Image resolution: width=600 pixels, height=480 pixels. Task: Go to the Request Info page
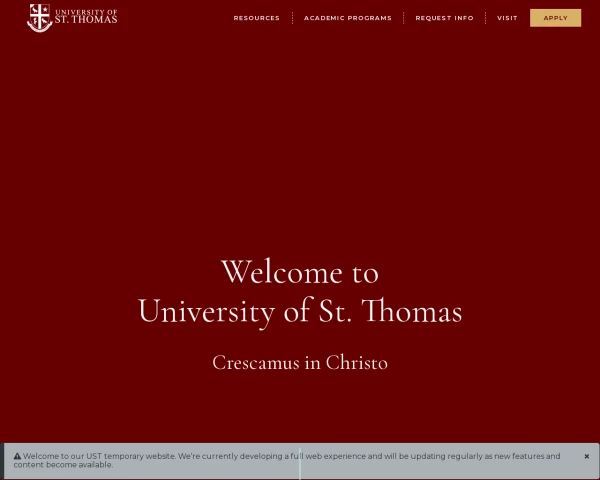coord(444,18)
